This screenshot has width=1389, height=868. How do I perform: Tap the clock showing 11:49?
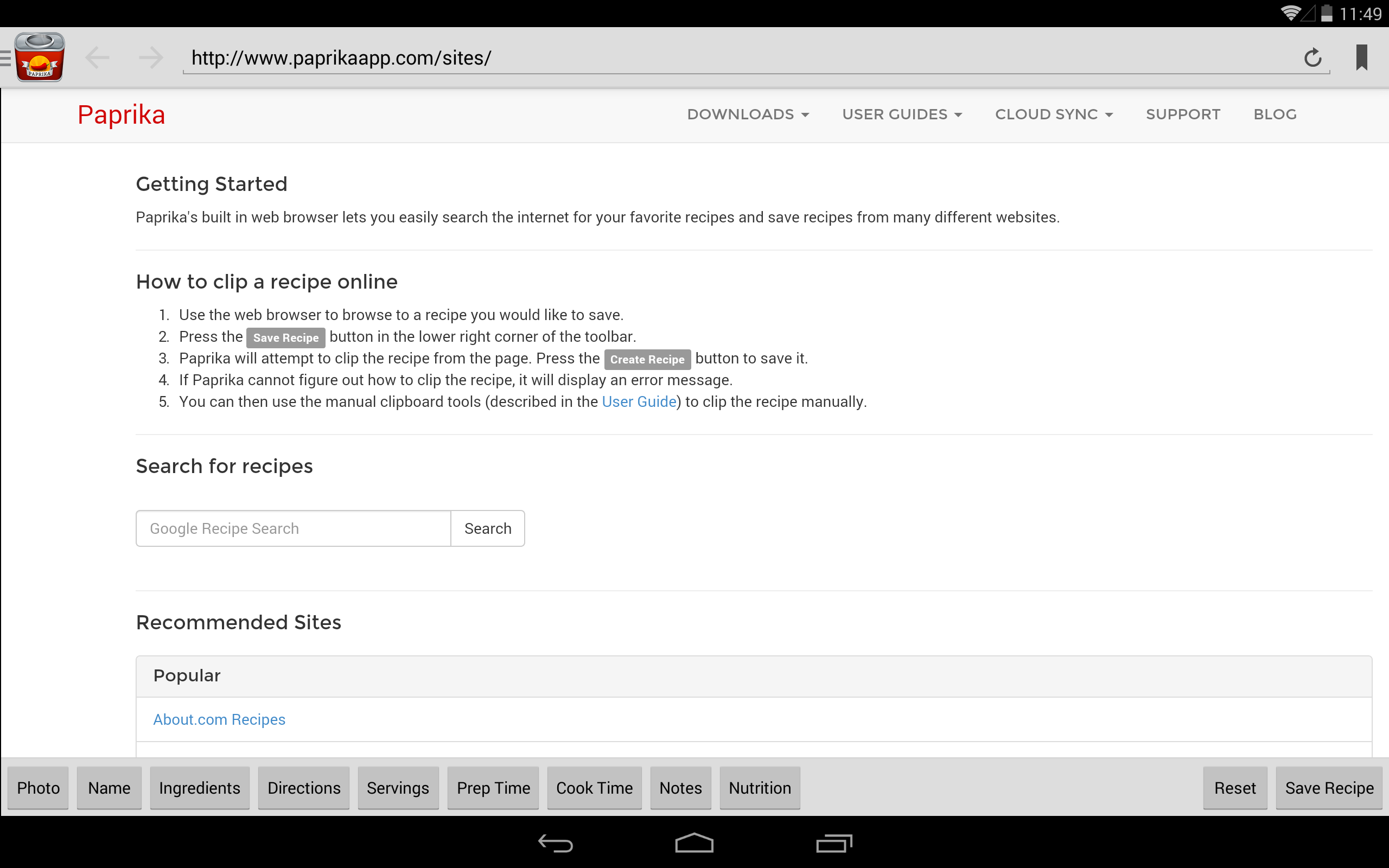(1360, 14)
